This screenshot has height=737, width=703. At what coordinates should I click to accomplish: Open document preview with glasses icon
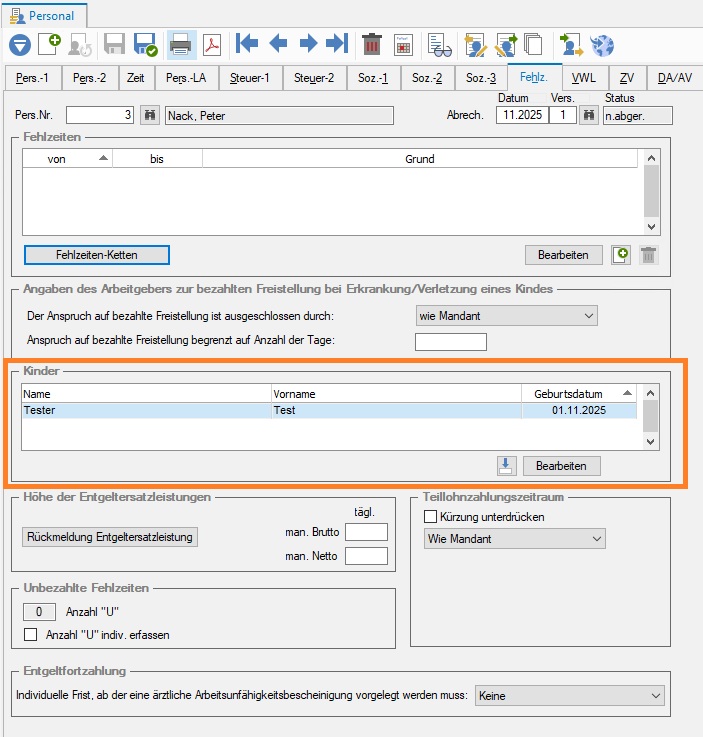click(439, 45)
